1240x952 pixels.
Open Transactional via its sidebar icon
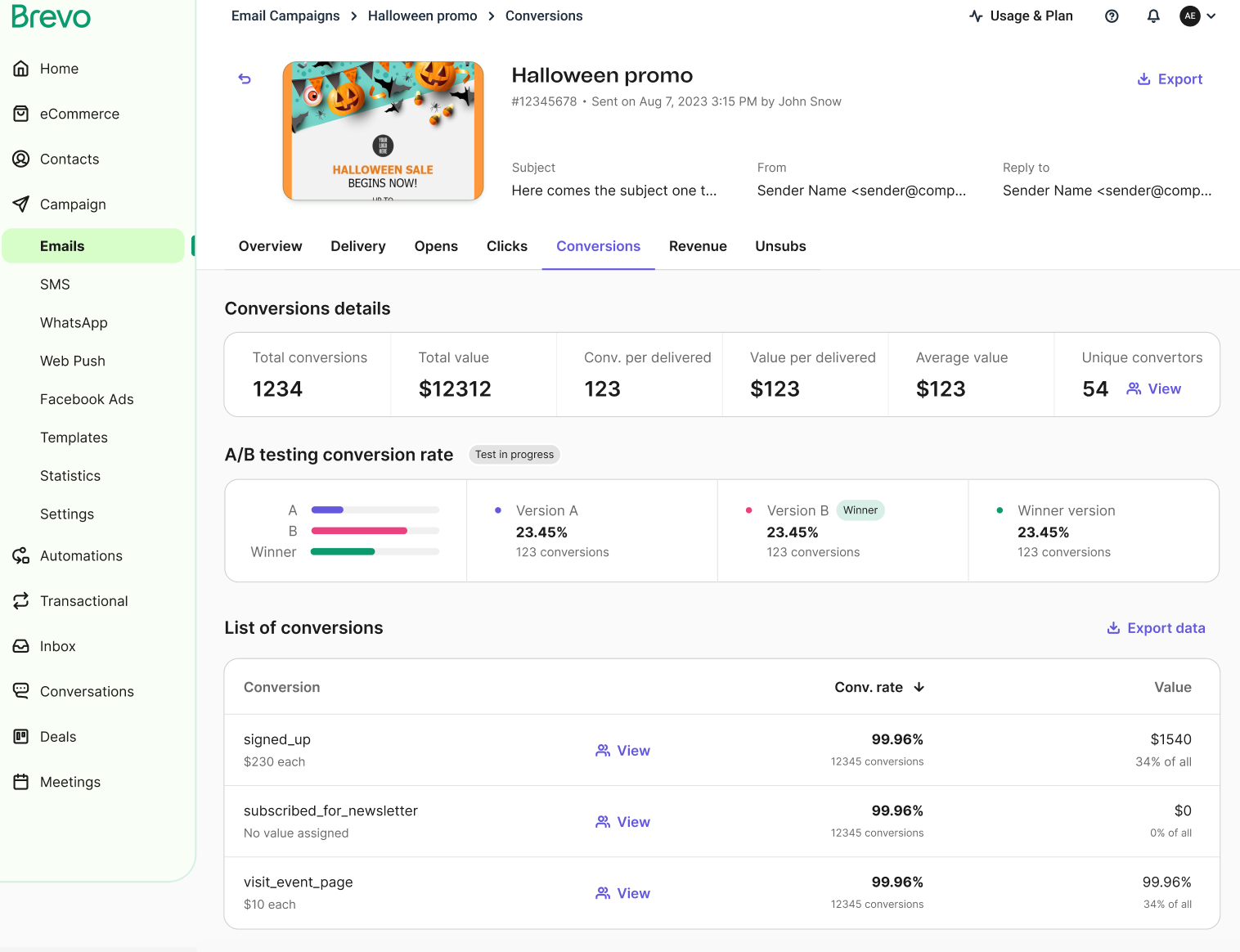tap(21, 600)
